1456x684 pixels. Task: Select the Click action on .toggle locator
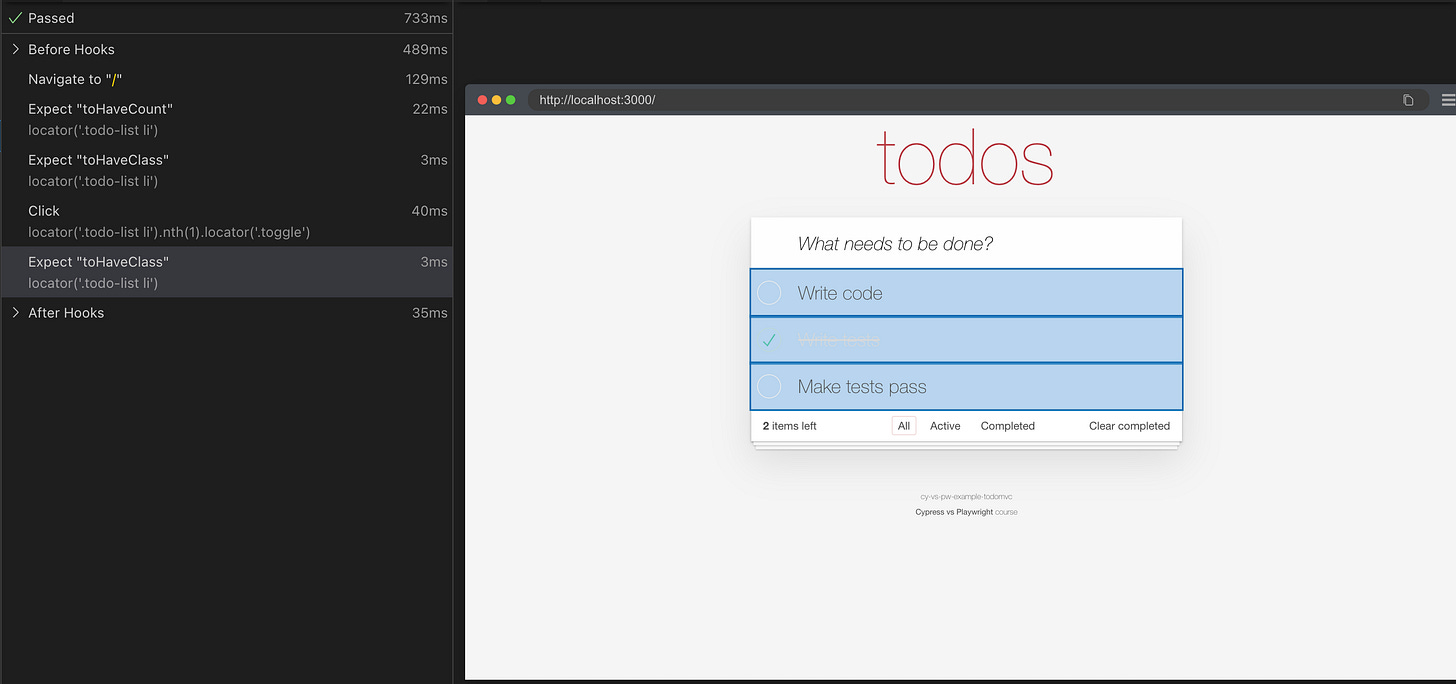(226, 221)
